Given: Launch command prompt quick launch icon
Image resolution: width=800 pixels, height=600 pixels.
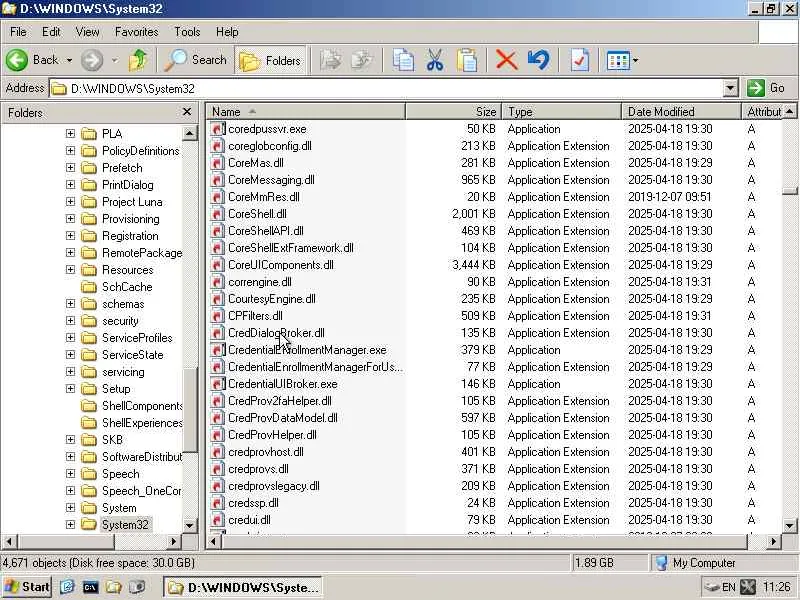Looking at the screenshot, I should (90, 587).
